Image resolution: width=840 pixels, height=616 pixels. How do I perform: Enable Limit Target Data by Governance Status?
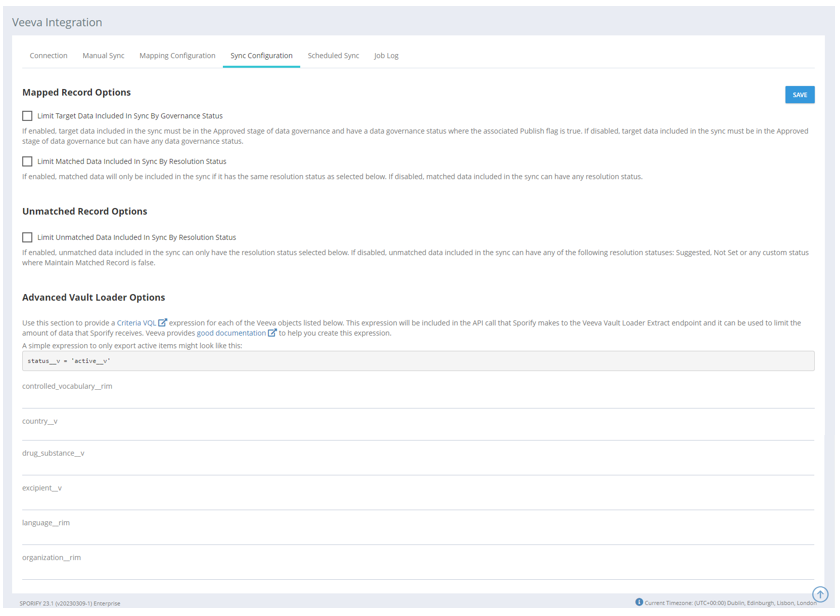(27, 116)
